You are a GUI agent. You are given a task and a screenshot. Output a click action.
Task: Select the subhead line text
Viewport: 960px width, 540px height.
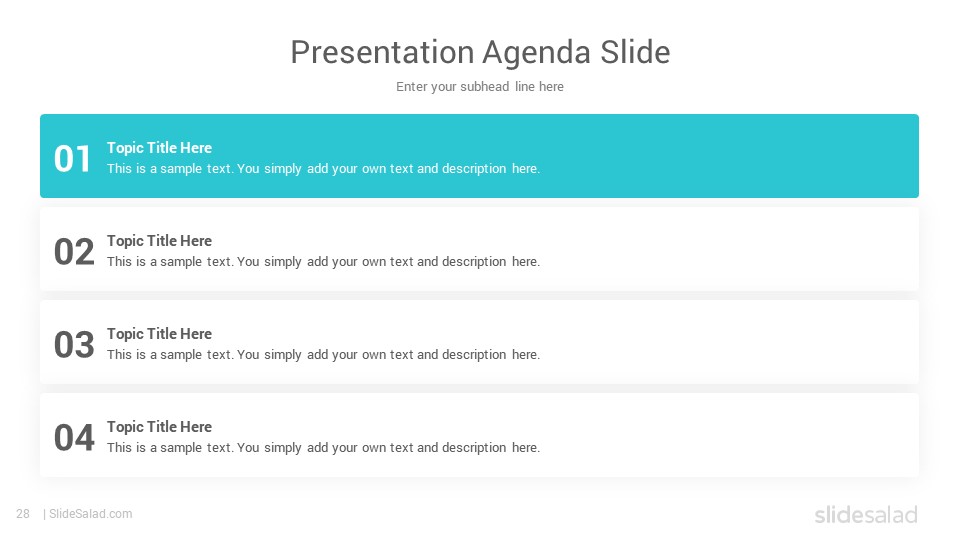[480, 87]
